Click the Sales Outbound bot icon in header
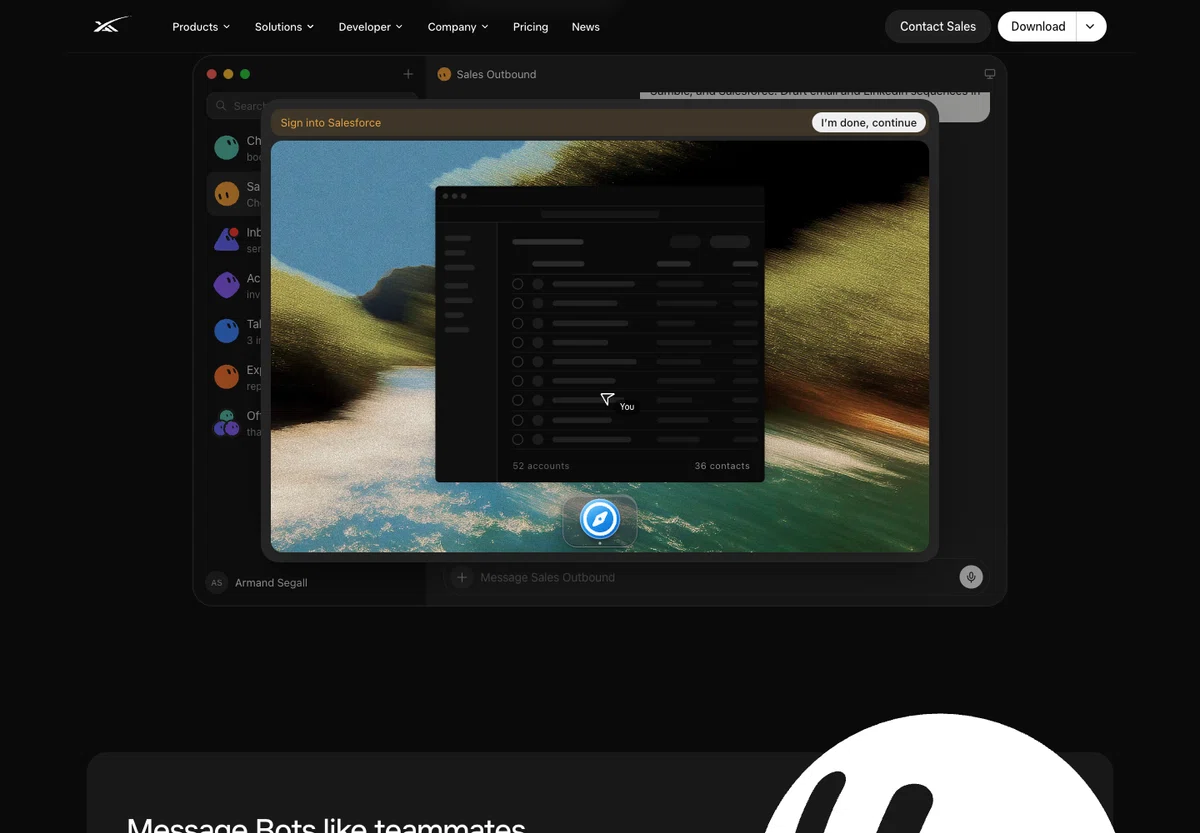The image size is (1200, 833). click(444, 74)
